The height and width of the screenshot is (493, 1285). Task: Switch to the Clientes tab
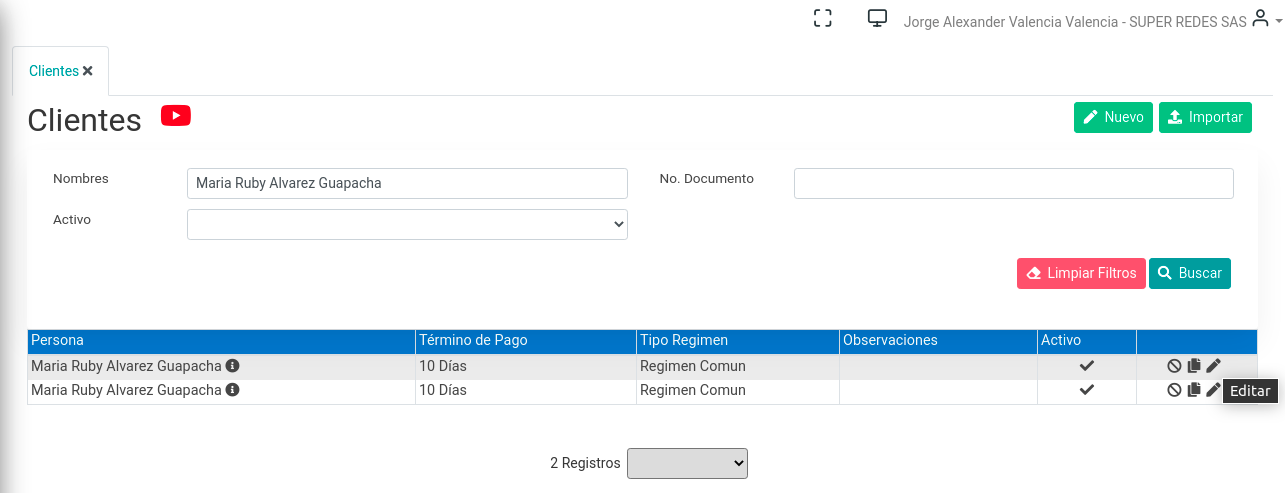coord(53,71)
